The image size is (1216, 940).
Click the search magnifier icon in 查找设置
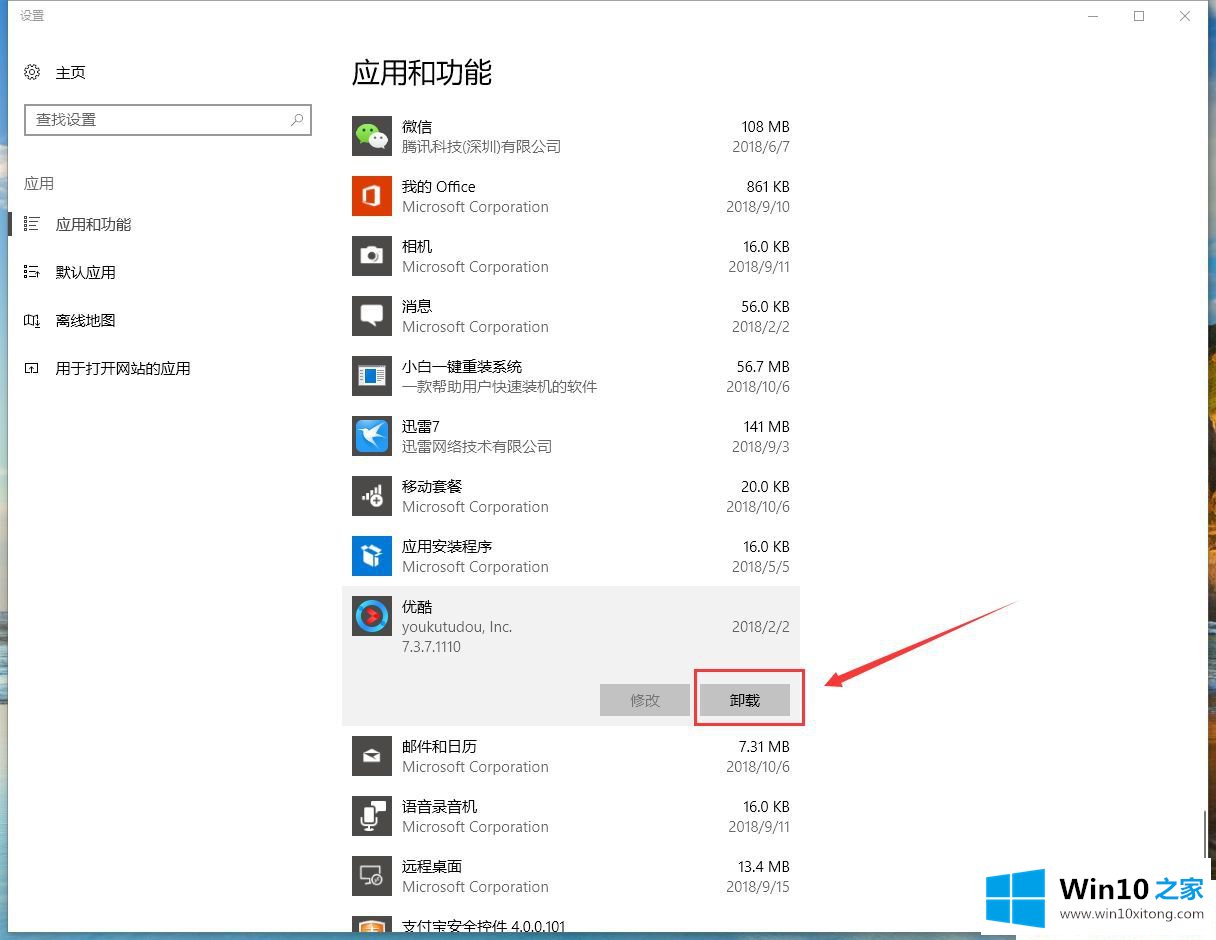pyautogui.click(x=297, y=119)
